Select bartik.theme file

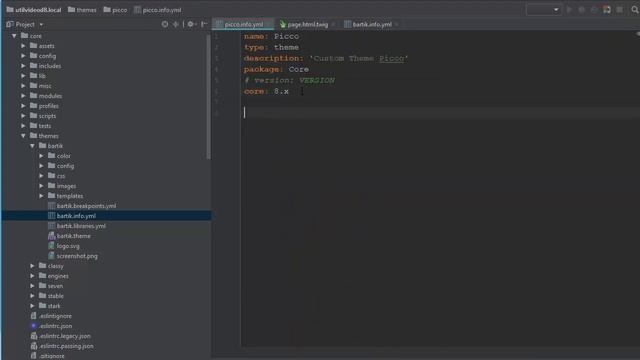pos(69,236)
